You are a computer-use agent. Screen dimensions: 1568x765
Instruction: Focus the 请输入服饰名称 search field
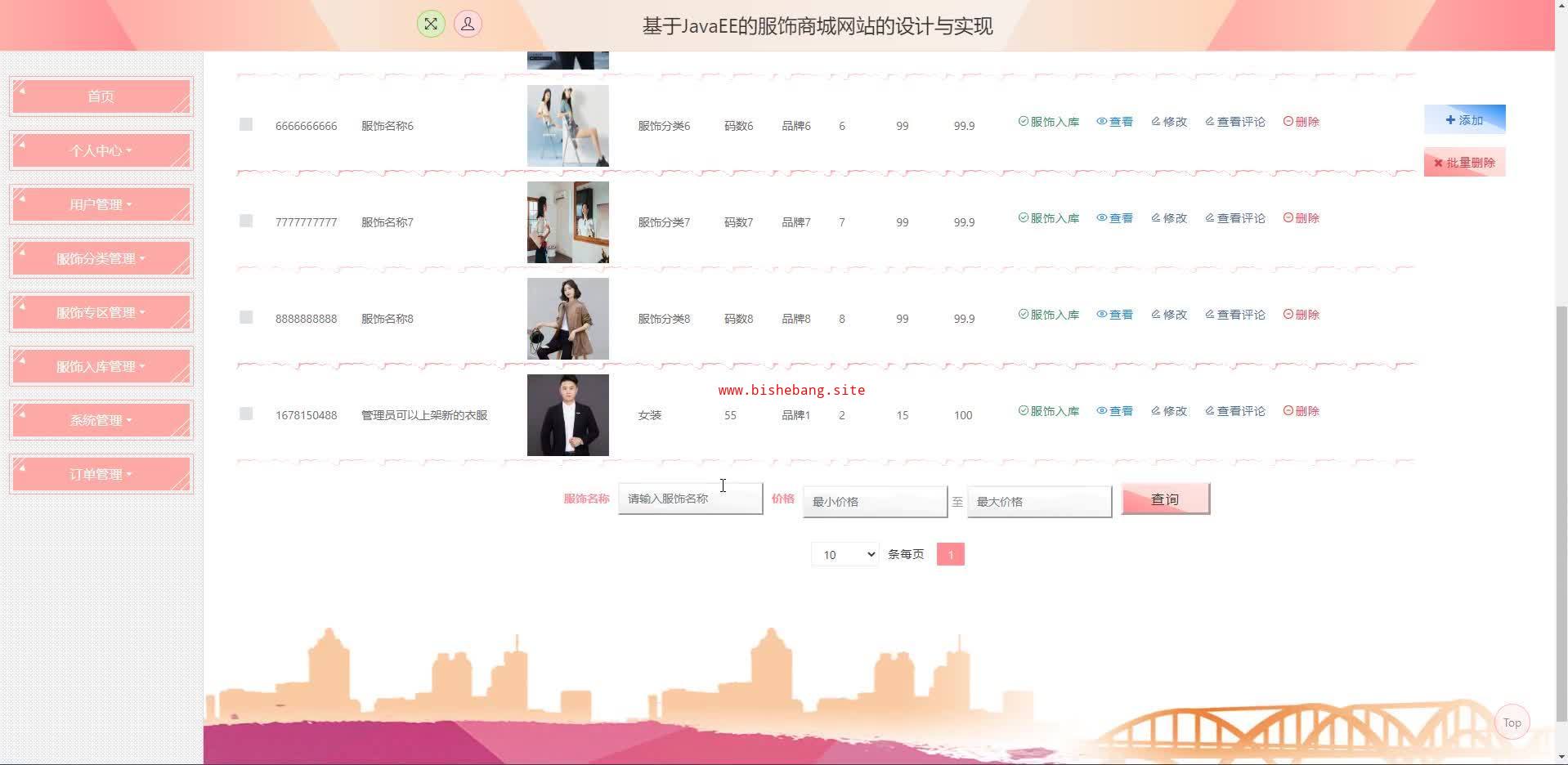(x=691, y=499)
